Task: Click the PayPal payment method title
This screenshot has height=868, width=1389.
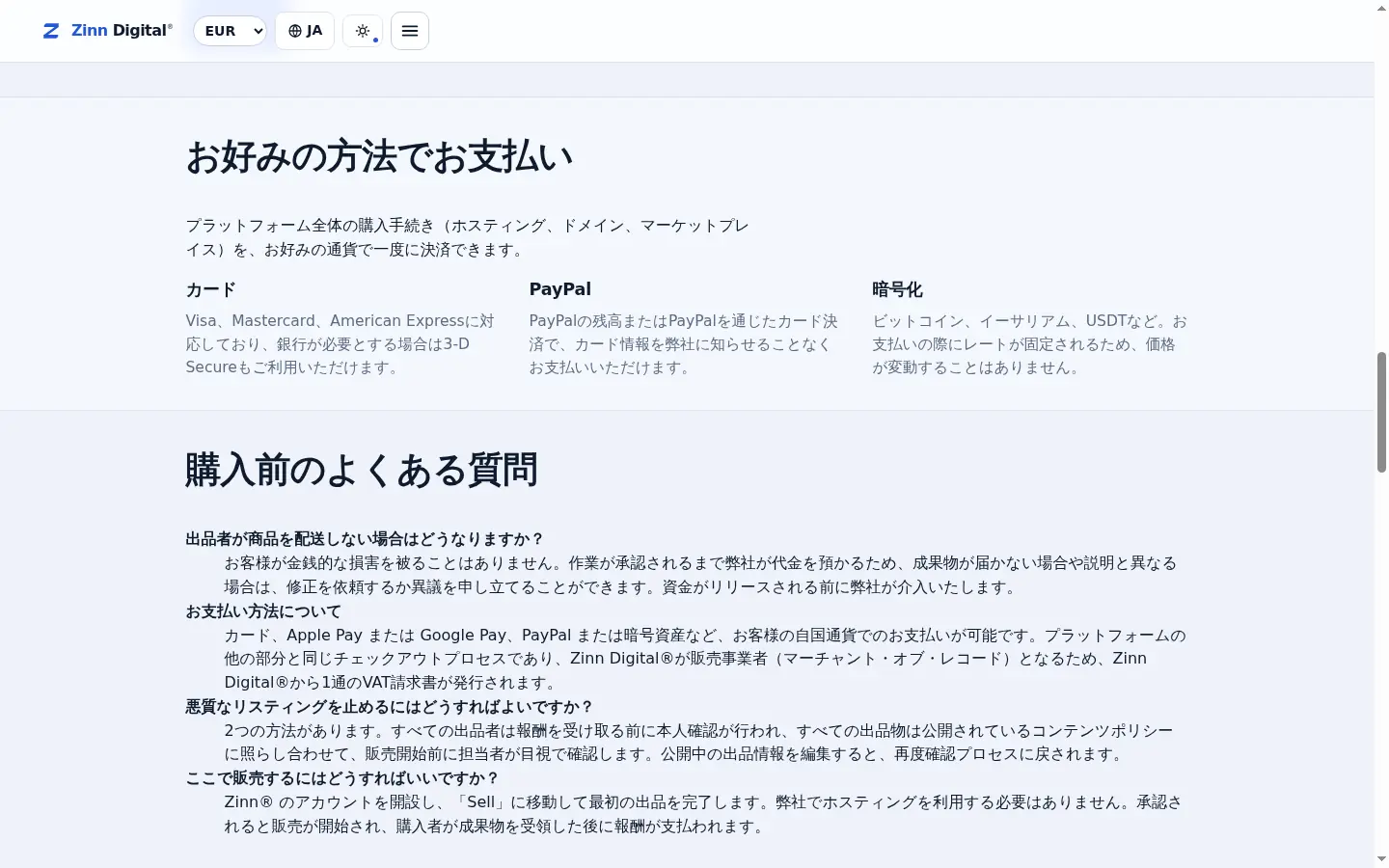Action: pos(559,289)
